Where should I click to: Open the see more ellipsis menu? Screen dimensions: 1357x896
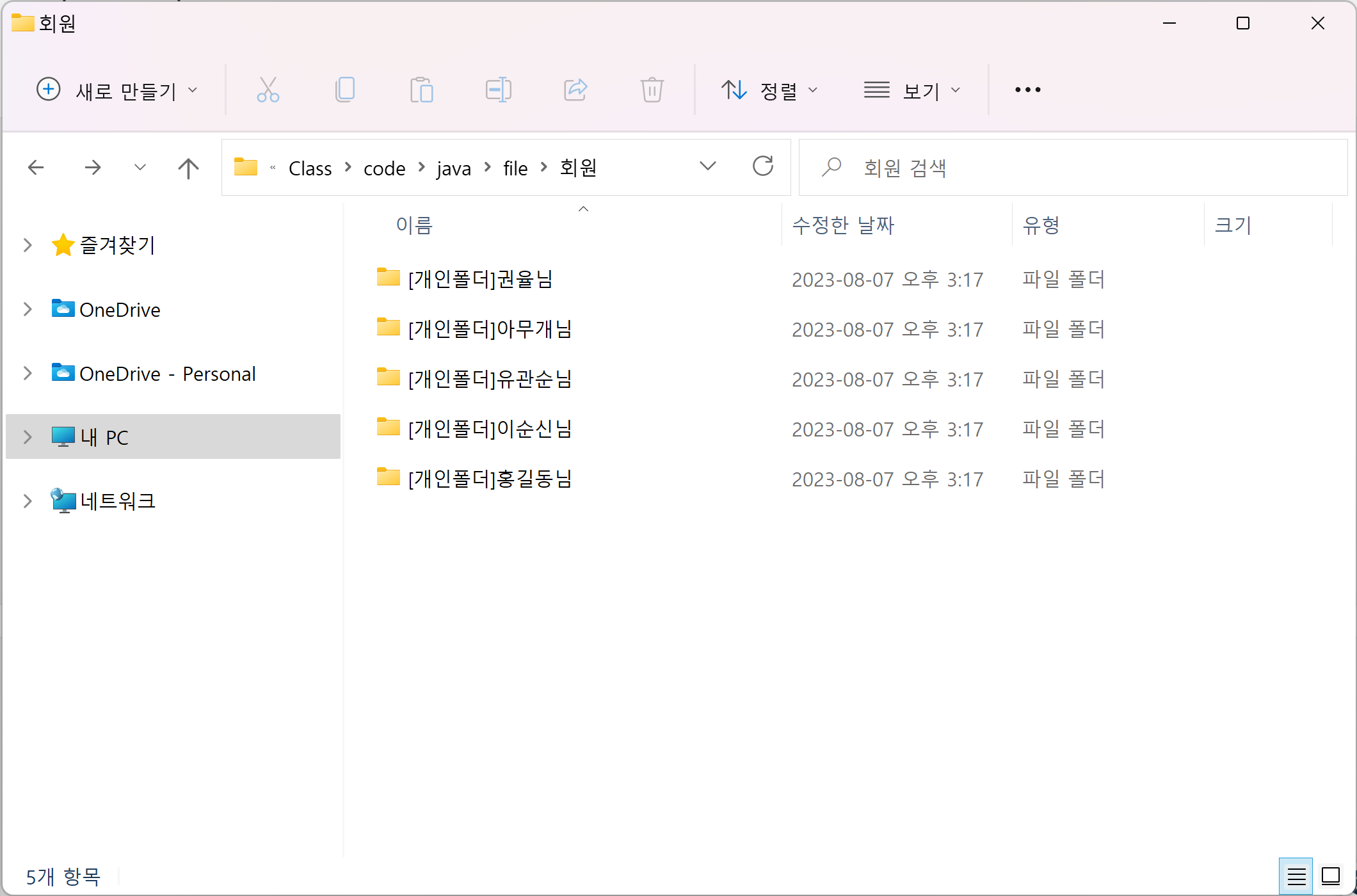[1027, 90]
